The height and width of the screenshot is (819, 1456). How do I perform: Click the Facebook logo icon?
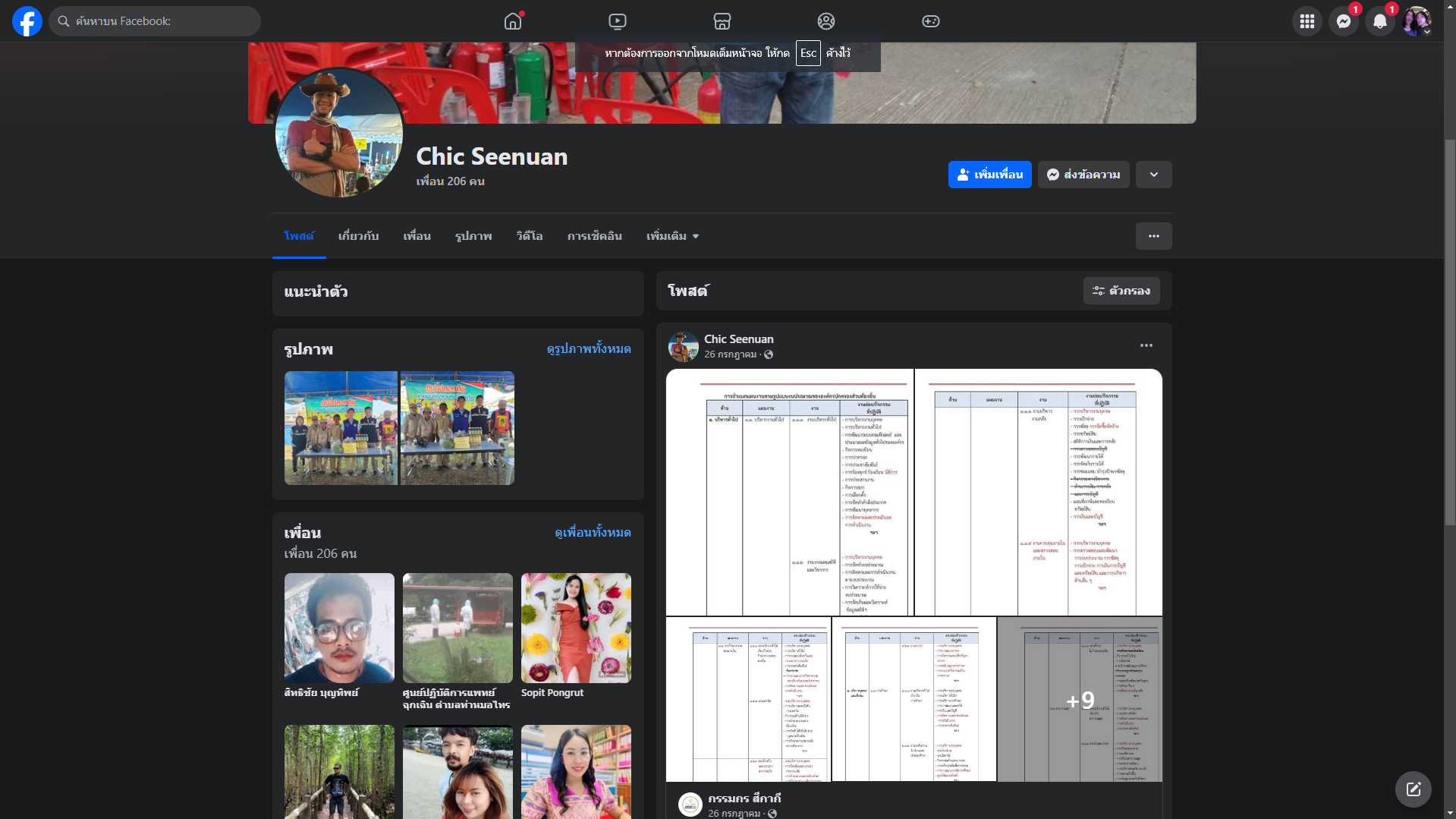pyautogui.click(x=27, y=21)
